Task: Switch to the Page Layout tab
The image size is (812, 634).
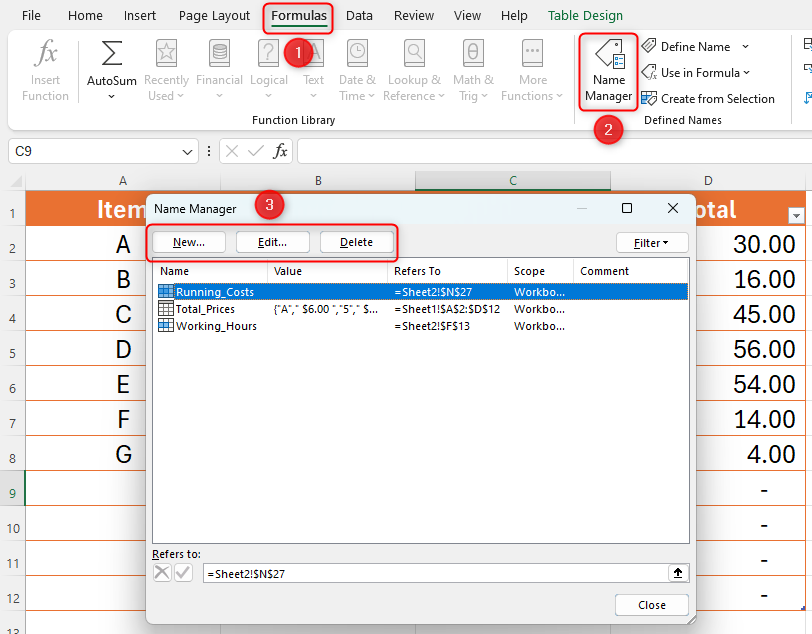Action: pos(214,16)
